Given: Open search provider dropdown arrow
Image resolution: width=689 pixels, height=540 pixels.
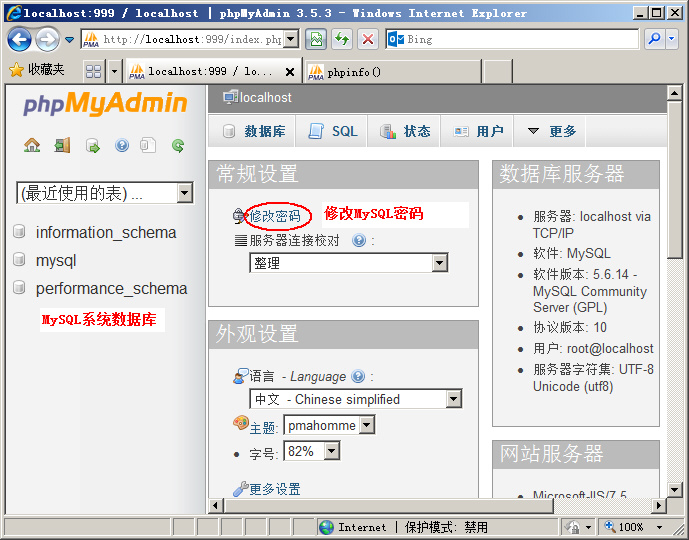Looking at the screenshot, I should coord(671,40).
